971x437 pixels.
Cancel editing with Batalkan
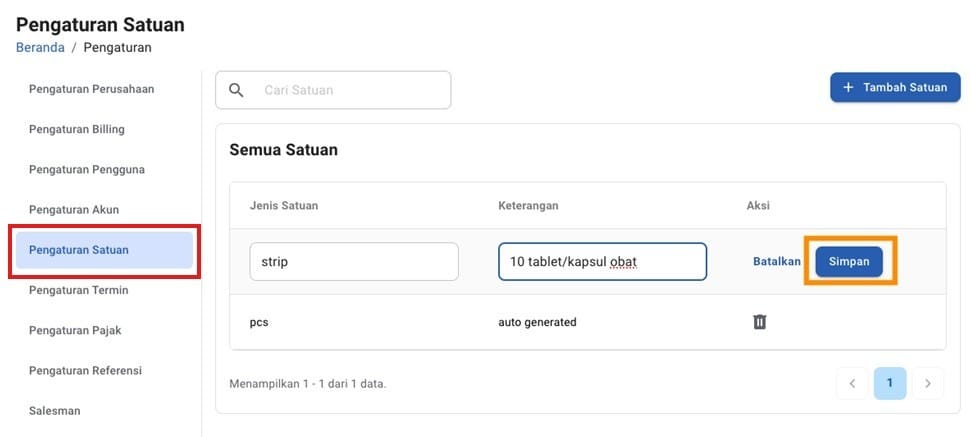tap(777, 261)
